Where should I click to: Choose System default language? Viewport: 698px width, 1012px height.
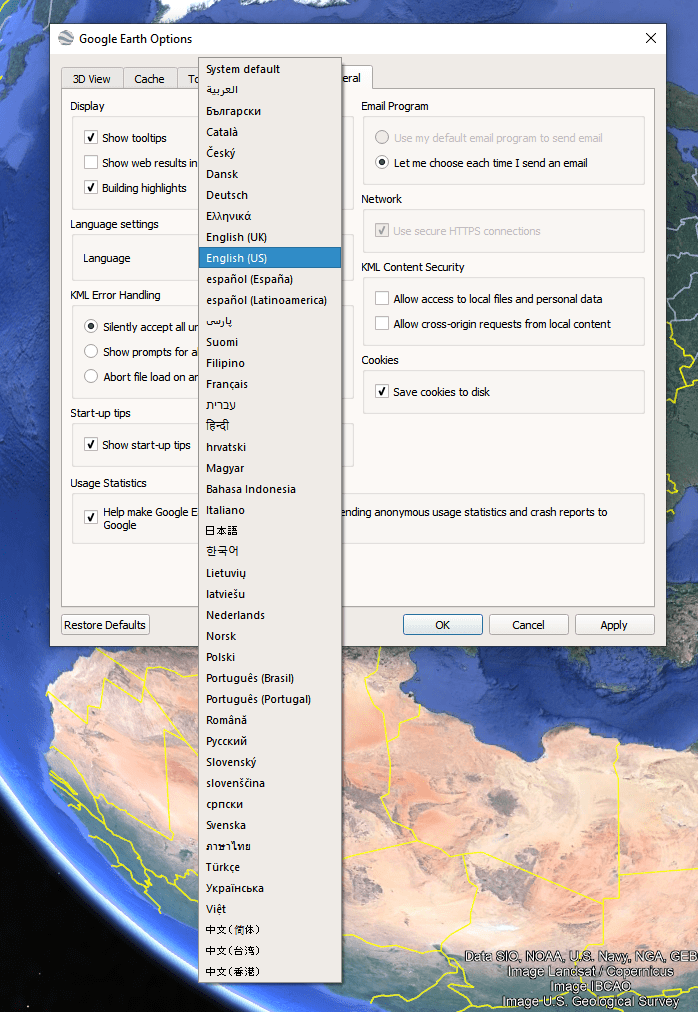(x=270, y=69)
